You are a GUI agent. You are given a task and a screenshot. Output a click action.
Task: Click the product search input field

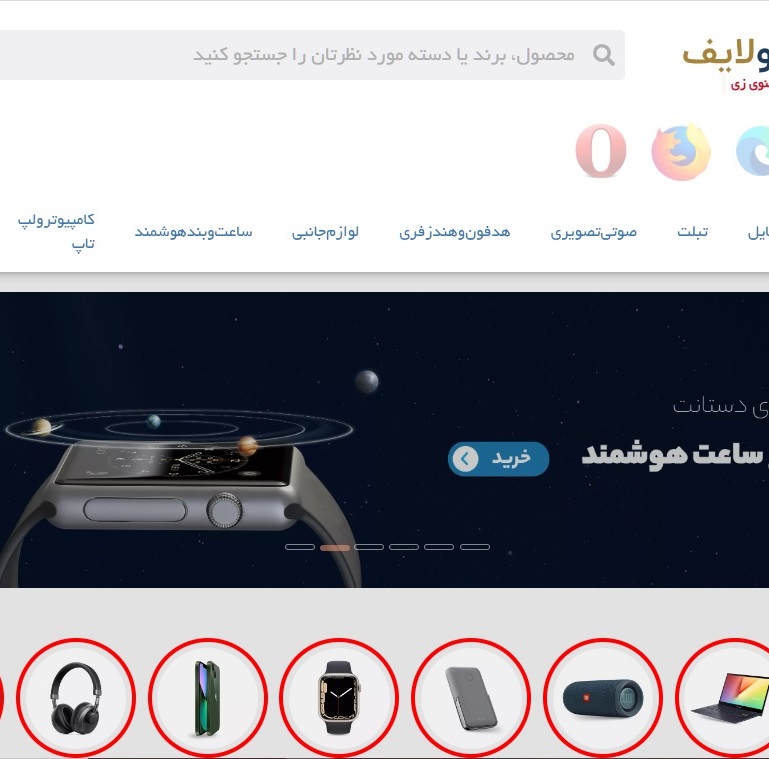312,55
